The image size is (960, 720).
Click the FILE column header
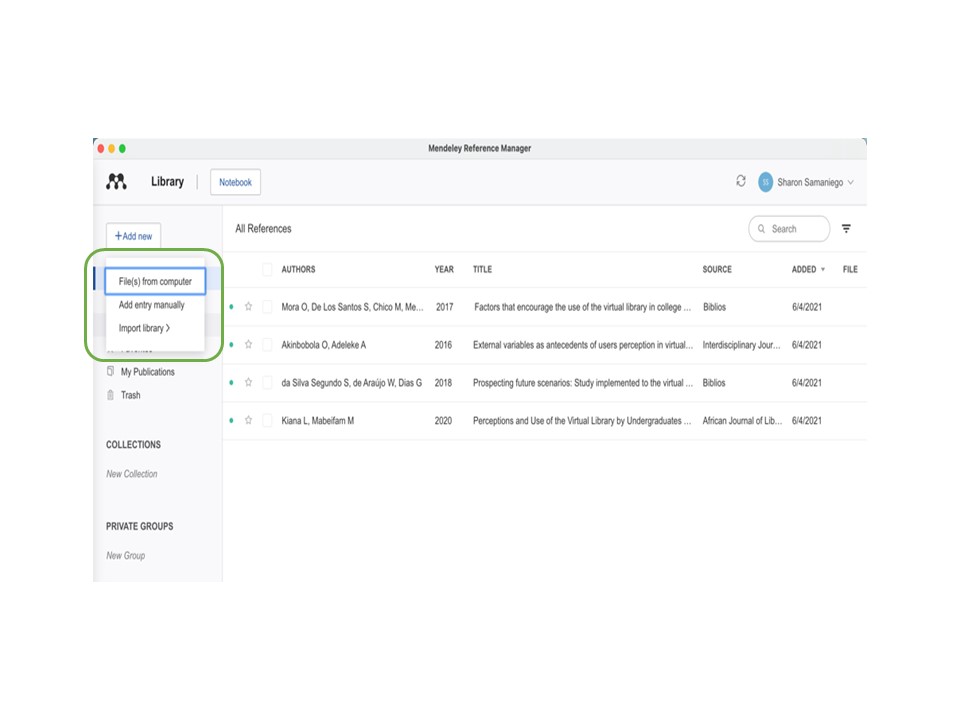tap(850, 269)
